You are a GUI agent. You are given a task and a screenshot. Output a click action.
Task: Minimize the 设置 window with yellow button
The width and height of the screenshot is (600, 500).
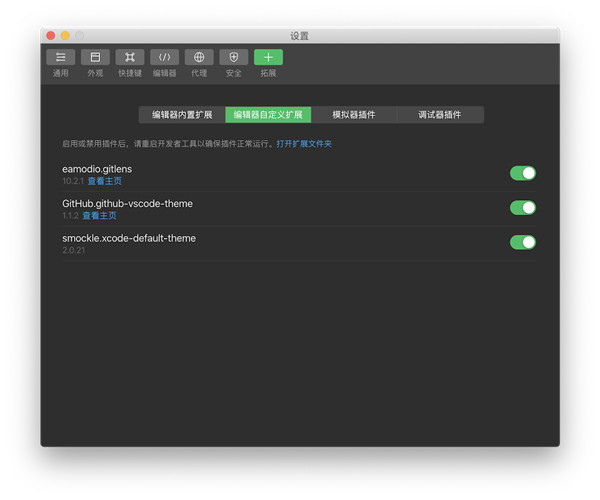click(65, 35)
